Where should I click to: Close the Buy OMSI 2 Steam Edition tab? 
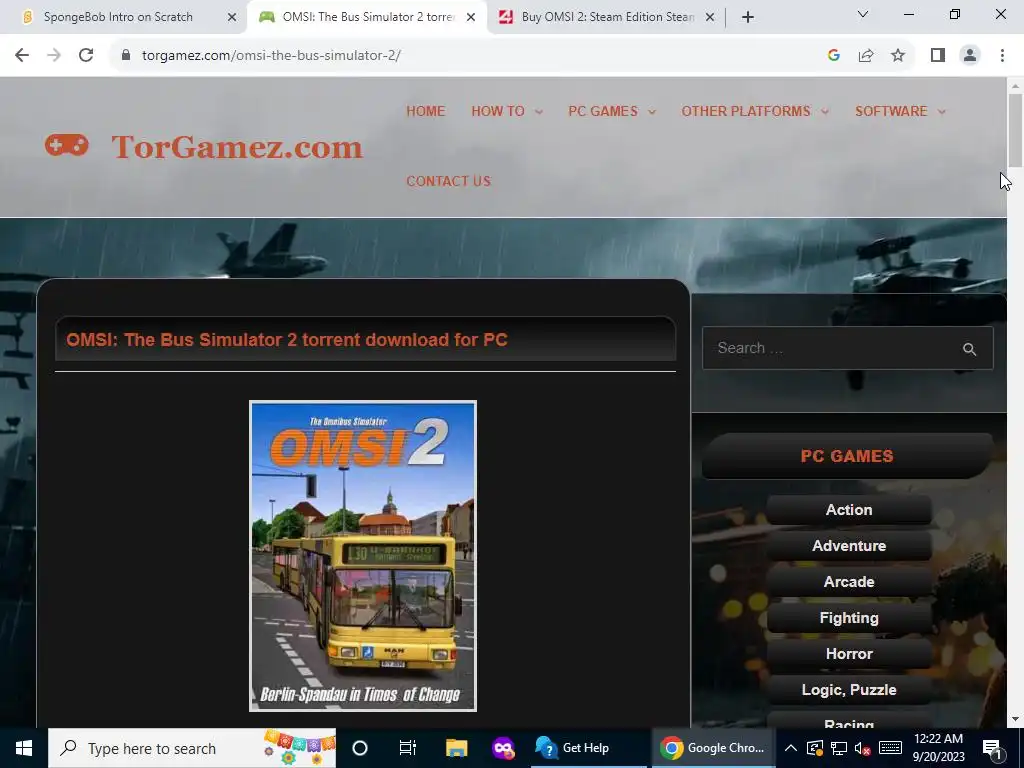pyautogui.click(x=710, y=18)
